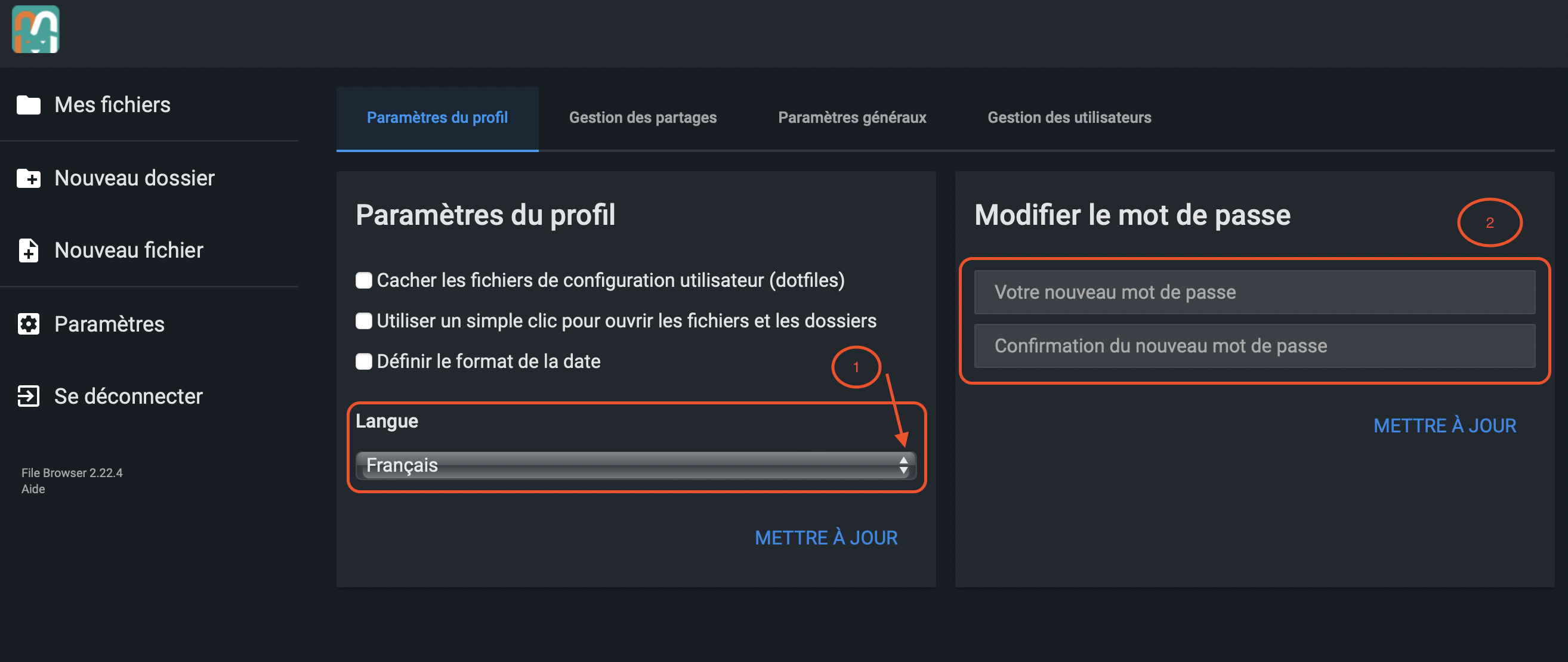The width and height of the screenshot is (1568, 662).
Task: Switch to Gestion des partages tab
Action: pos(643,117)
